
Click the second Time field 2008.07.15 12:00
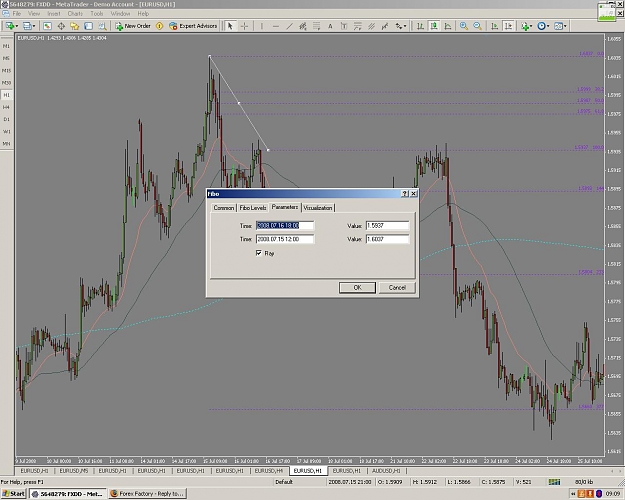(x=285, y=239)
